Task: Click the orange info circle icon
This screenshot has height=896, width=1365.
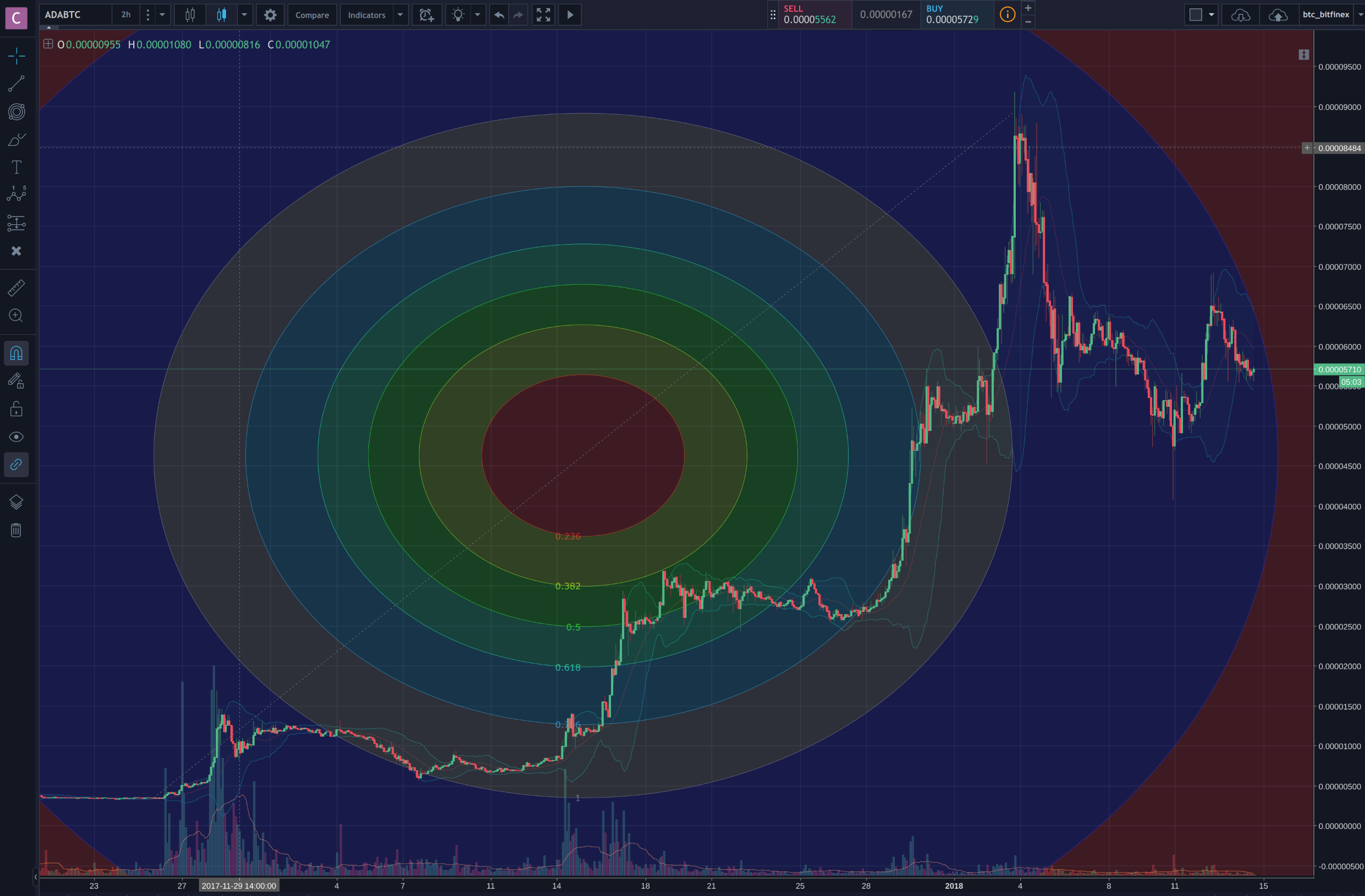Action: [1007, 14]
